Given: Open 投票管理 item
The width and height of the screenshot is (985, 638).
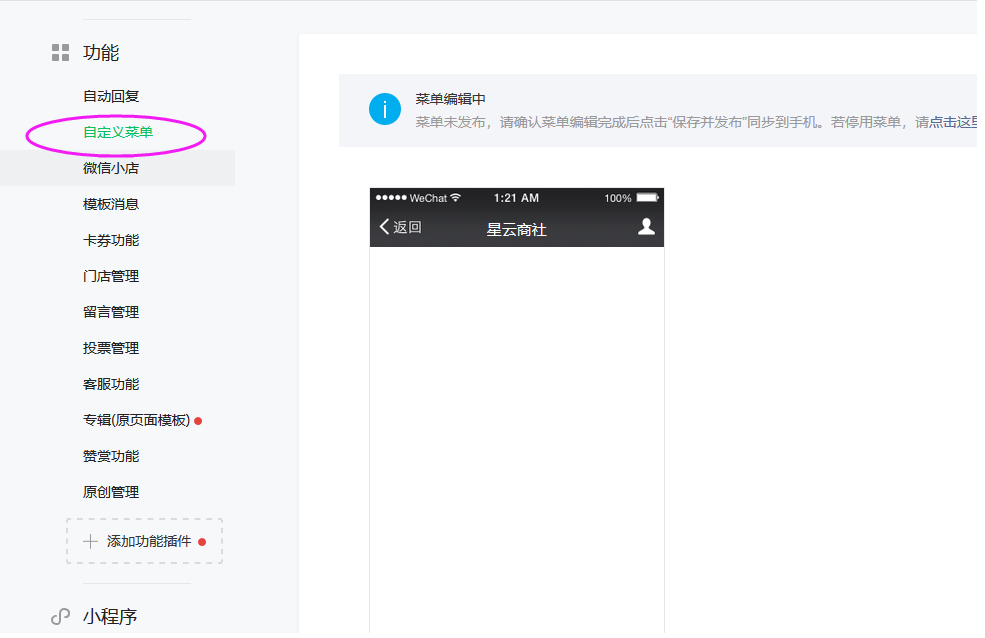Looking at the screenshot, I should [x=111, y=349].
